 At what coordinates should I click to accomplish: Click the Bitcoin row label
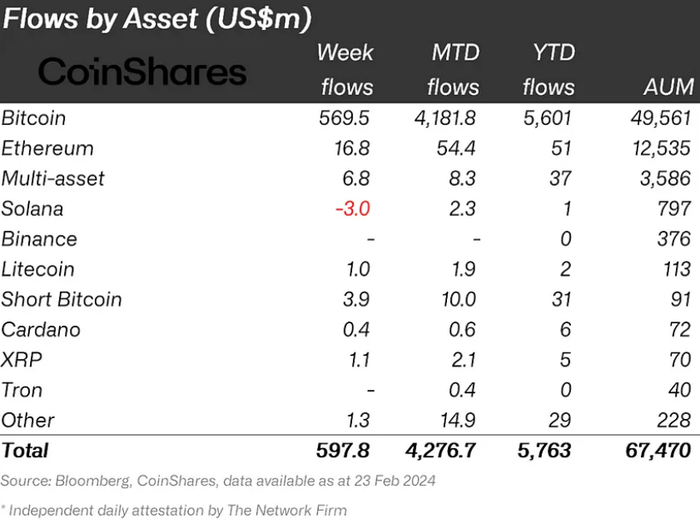click(x=33, y=118)
